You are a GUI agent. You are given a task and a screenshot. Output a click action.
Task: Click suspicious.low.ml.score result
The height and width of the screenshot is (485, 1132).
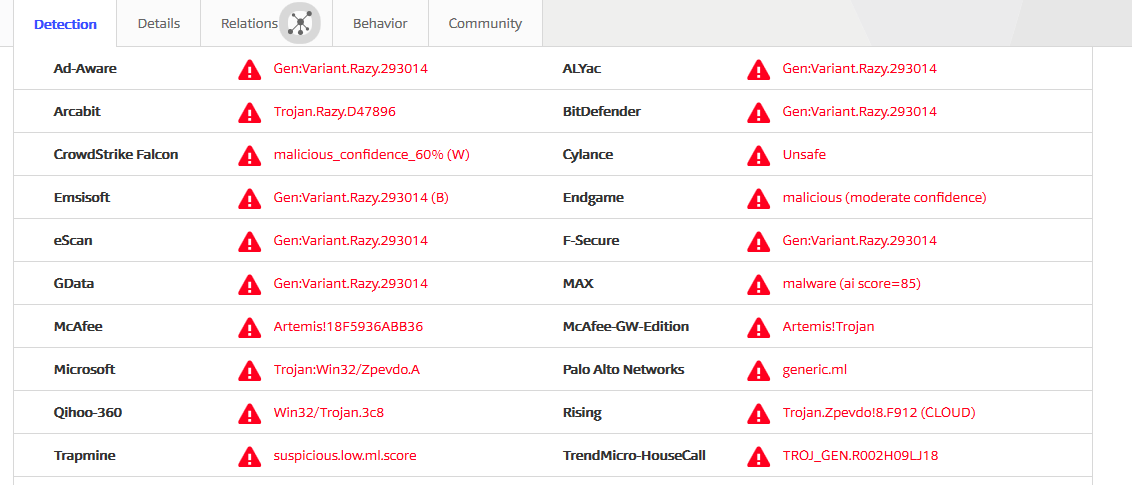345,455
